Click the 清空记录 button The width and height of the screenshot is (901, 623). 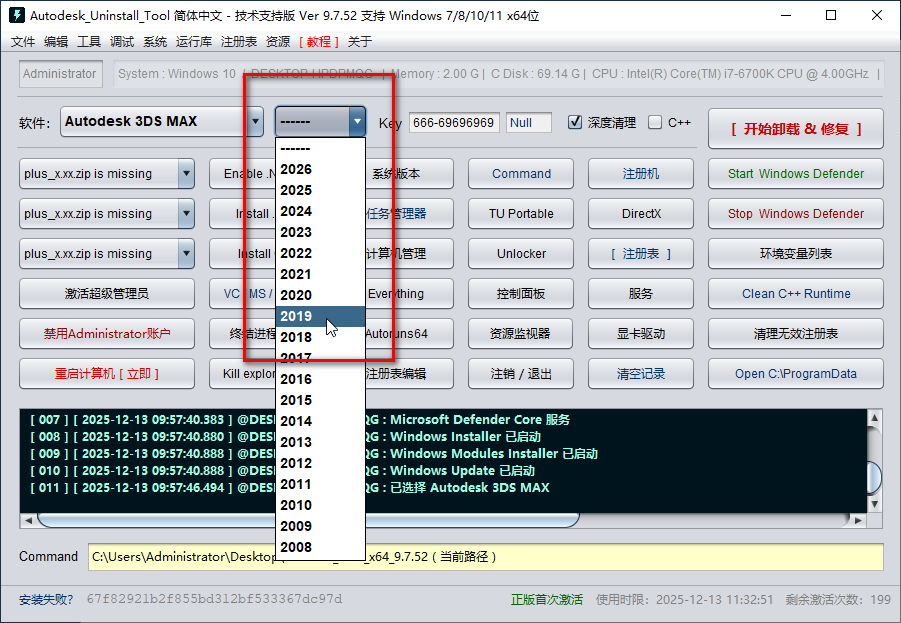coord(641,374)
